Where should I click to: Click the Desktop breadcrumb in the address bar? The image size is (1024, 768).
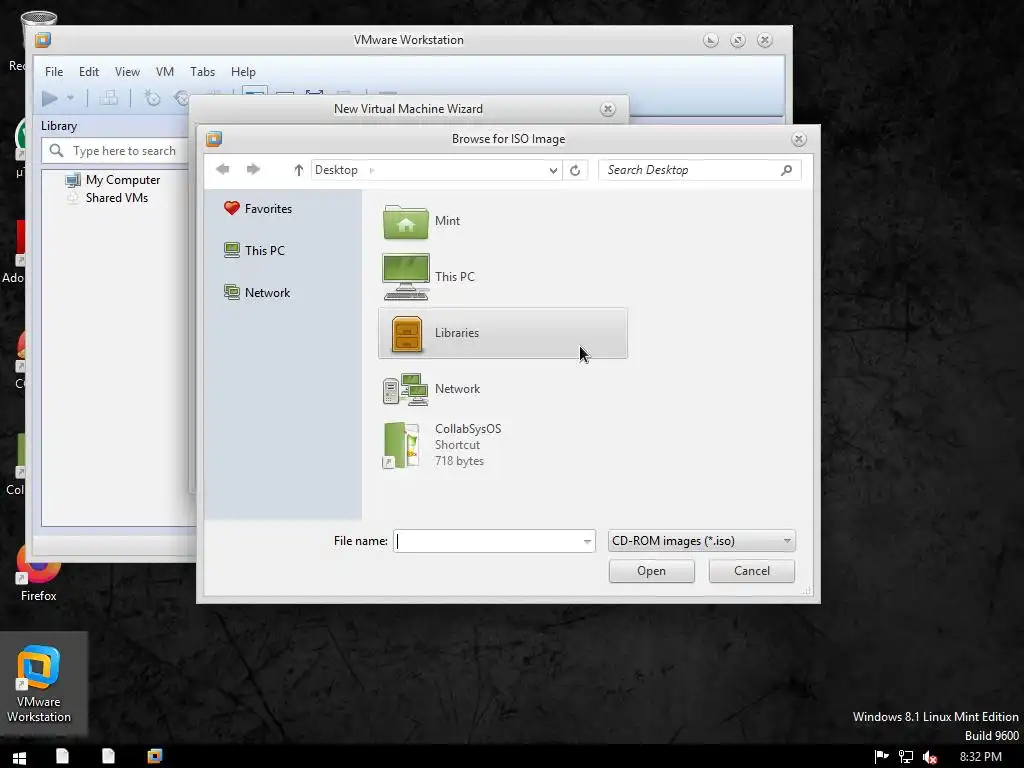(x=336, y=170)
